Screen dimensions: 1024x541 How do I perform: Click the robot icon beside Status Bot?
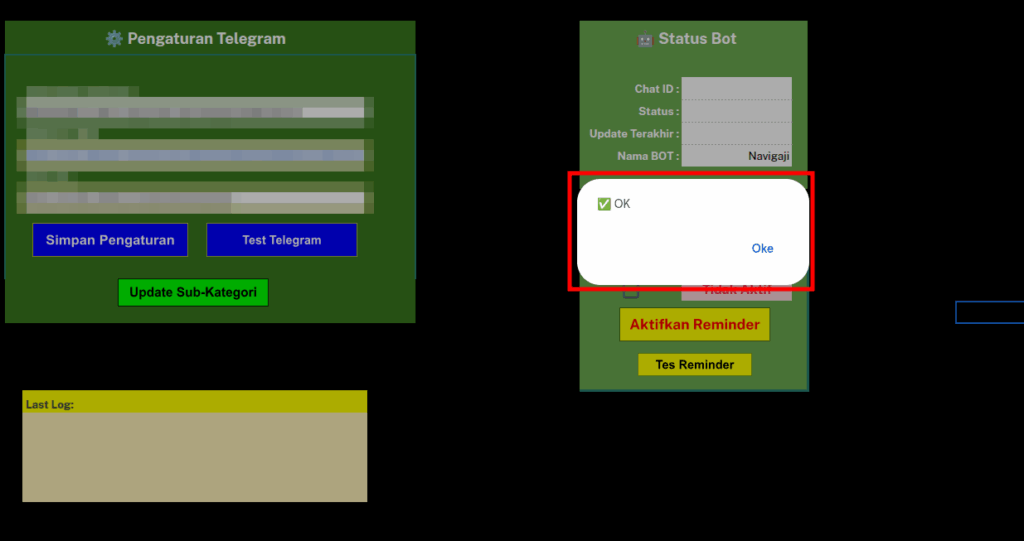pyautogui.click(x=645, y=39)
